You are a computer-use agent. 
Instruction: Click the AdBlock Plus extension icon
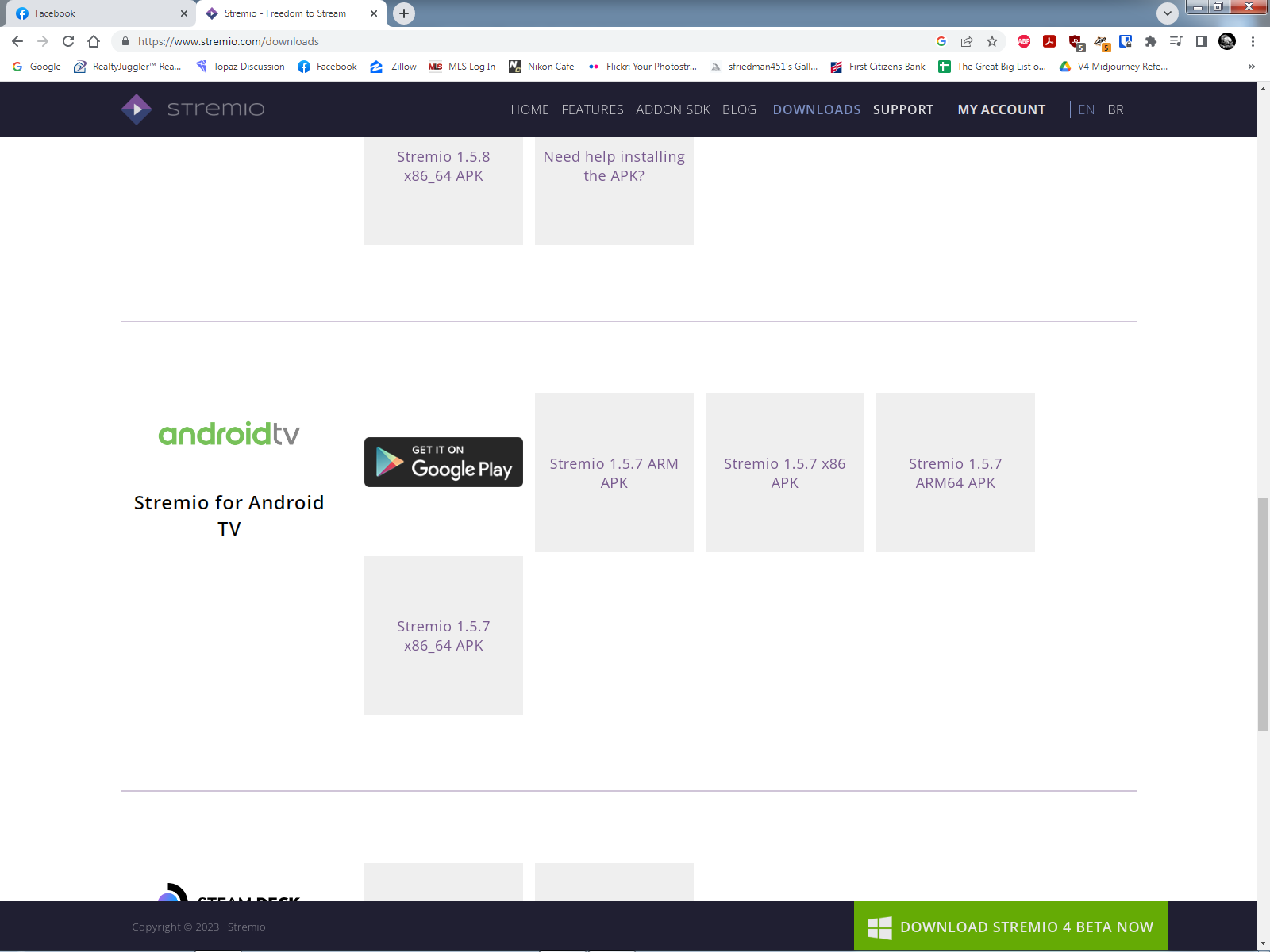pos(1024,41)
